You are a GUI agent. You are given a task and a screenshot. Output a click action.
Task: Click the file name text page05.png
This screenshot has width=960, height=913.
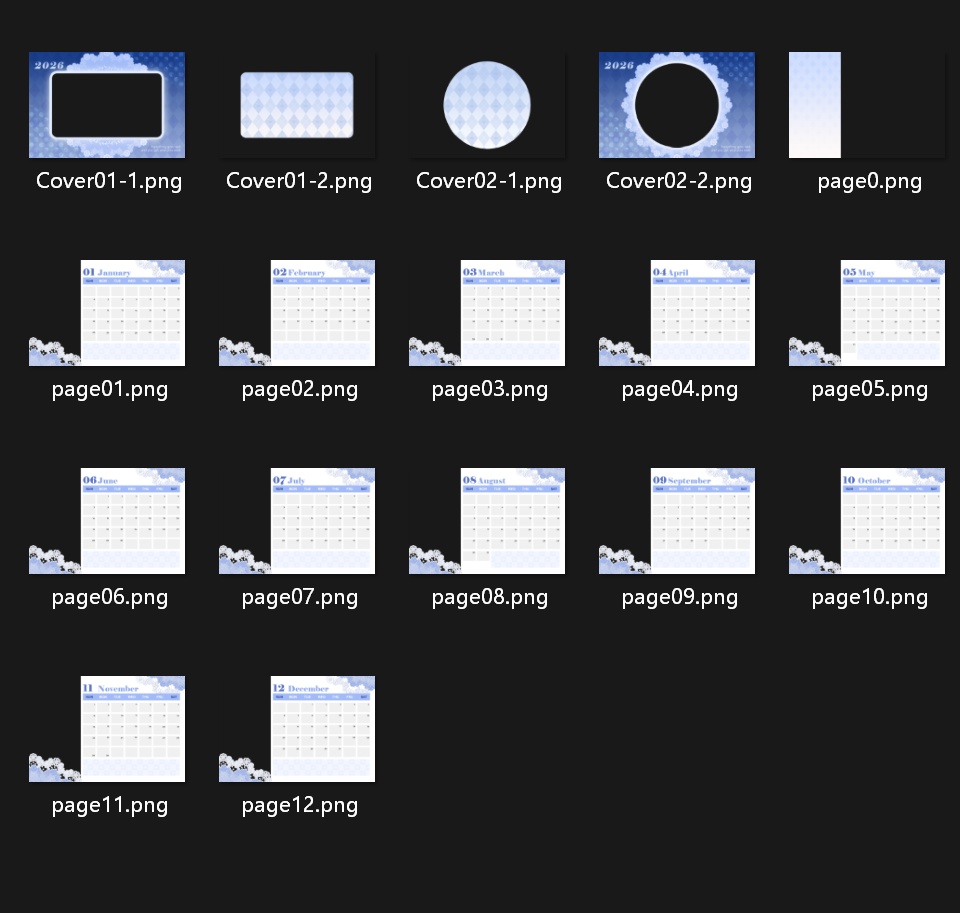coord(869,389)
